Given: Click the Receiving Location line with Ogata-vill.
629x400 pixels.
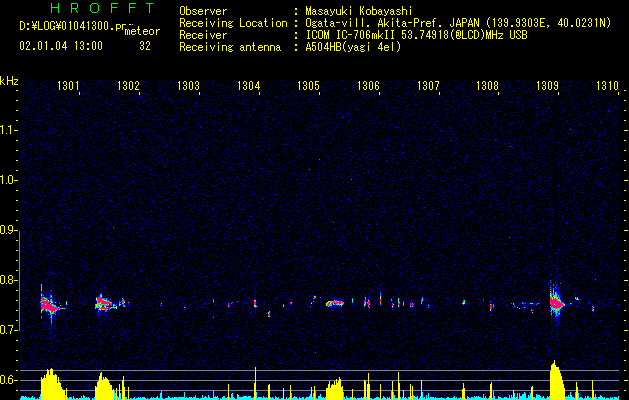Looking at the screenshot, I should pyautogui.click(x=458, y=23).
